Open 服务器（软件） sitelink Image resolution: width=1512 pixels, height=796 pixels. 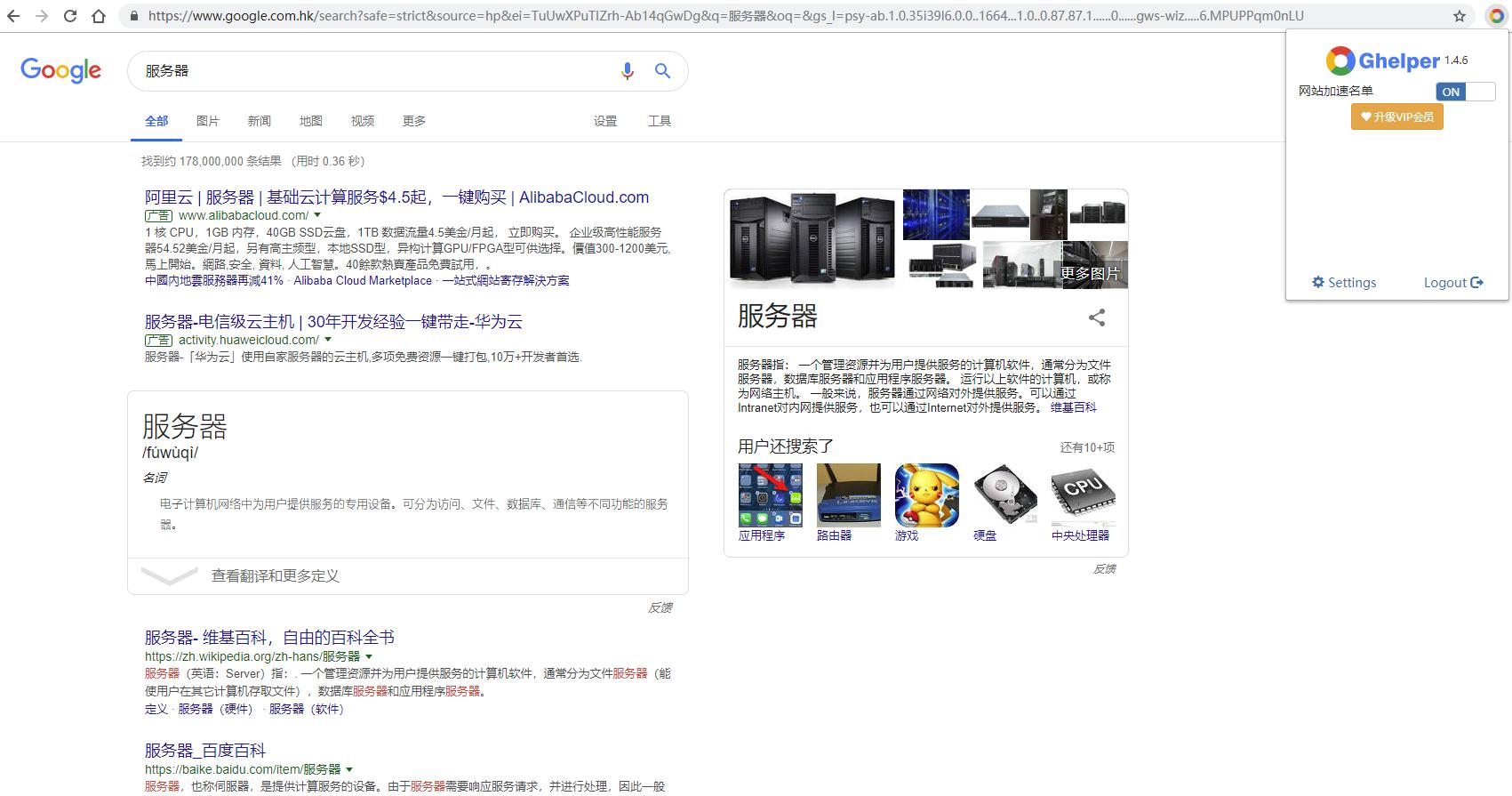point(307,709)
